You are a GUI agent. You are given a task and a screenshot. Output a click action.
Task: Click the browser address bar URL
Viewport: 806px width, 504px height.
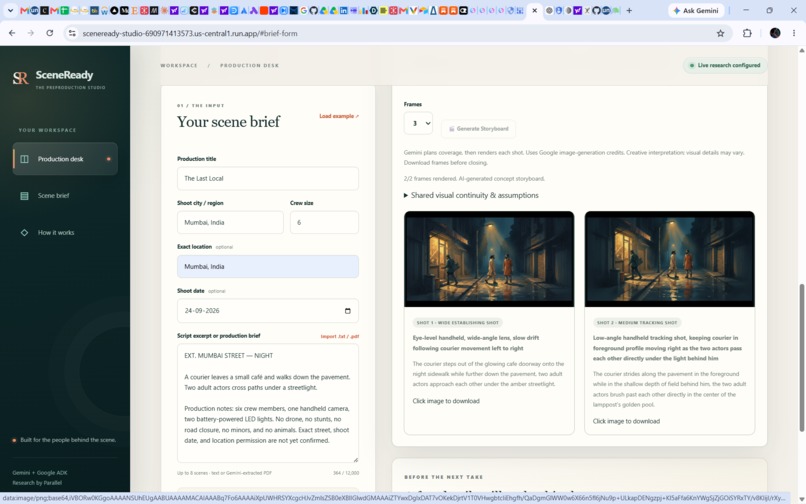(x=190, y=33)
